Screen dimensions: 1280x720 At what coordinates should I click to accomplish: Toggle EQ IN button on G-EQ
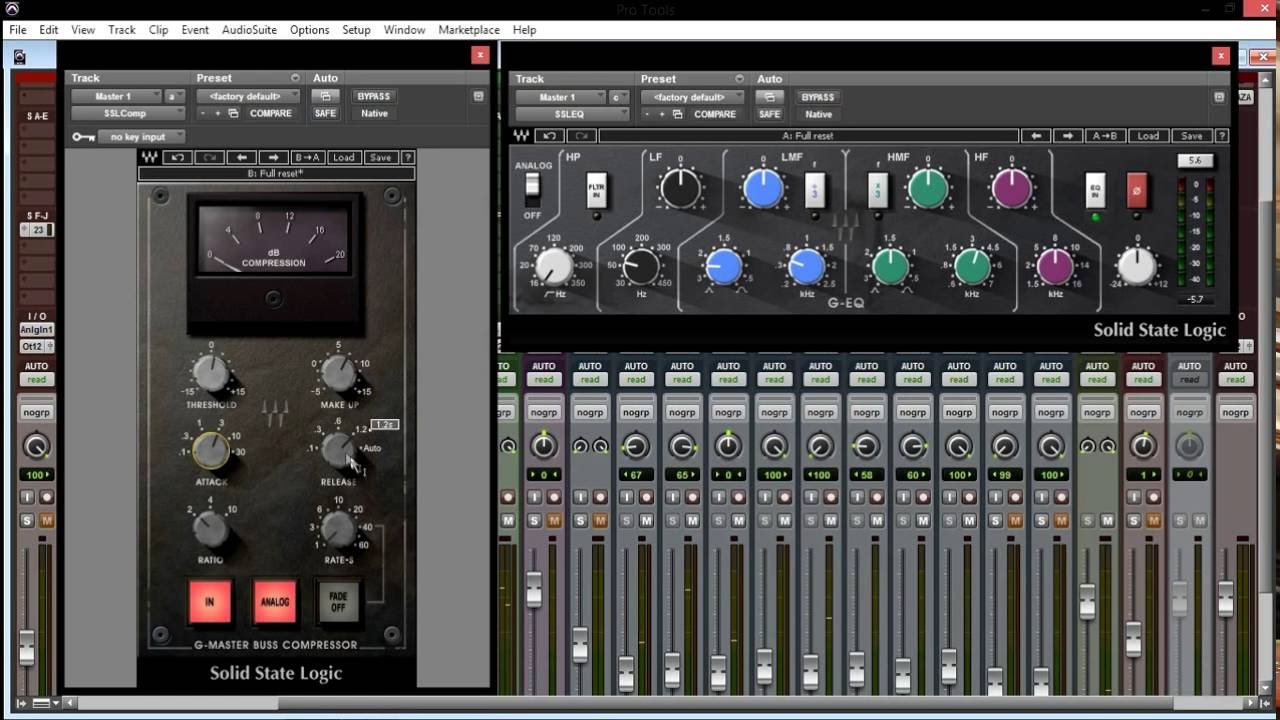point(1095,190)
